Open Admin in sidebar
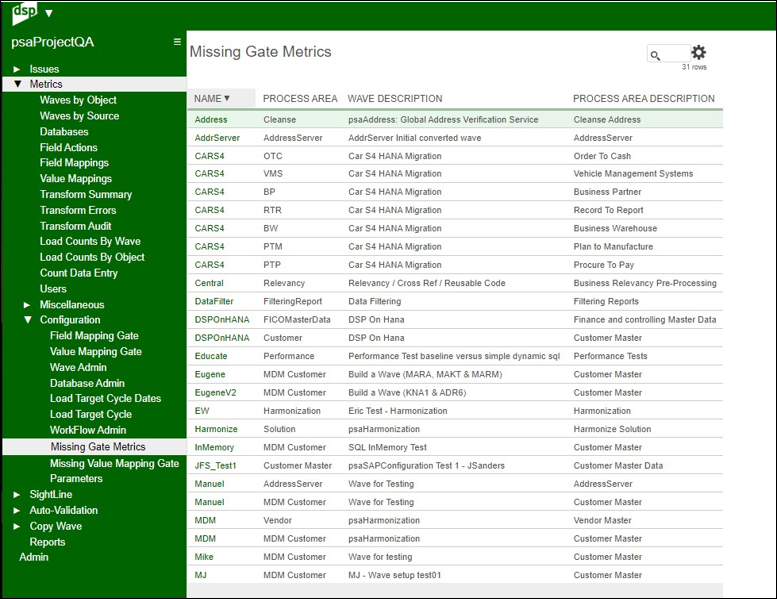The height and width of the screenshot is (599, 777). (34, 557)
